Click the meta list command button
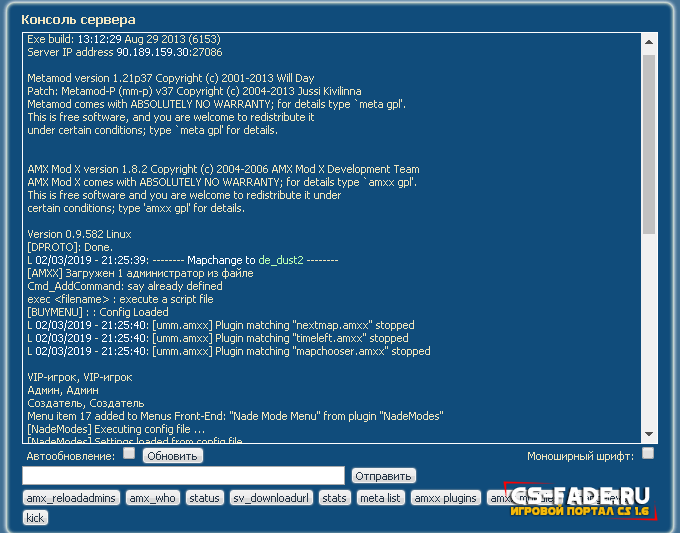The image size is (680, 533). pos(380,498)
